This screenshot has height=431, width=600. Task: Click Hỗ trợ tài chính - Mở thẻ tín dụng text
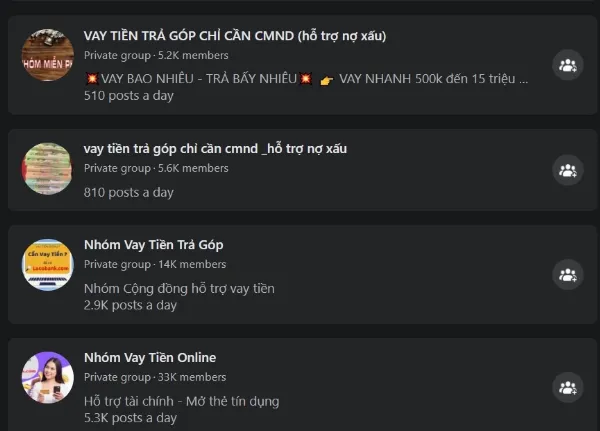[x=181, y=402]
